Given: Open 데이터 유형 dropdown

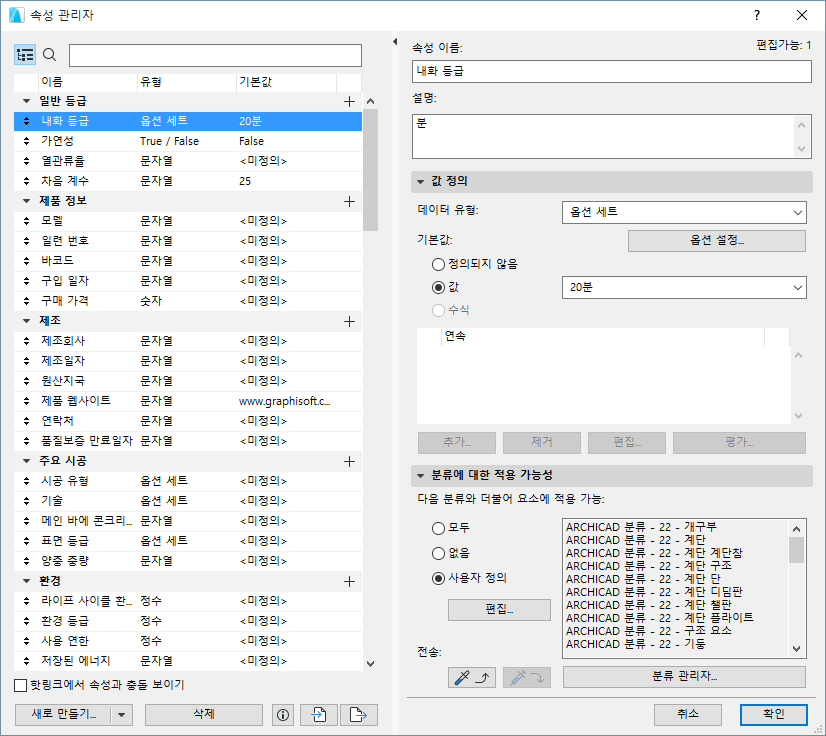Looking at the screenshot, I should pyautogui.click(x=684, y=212).
